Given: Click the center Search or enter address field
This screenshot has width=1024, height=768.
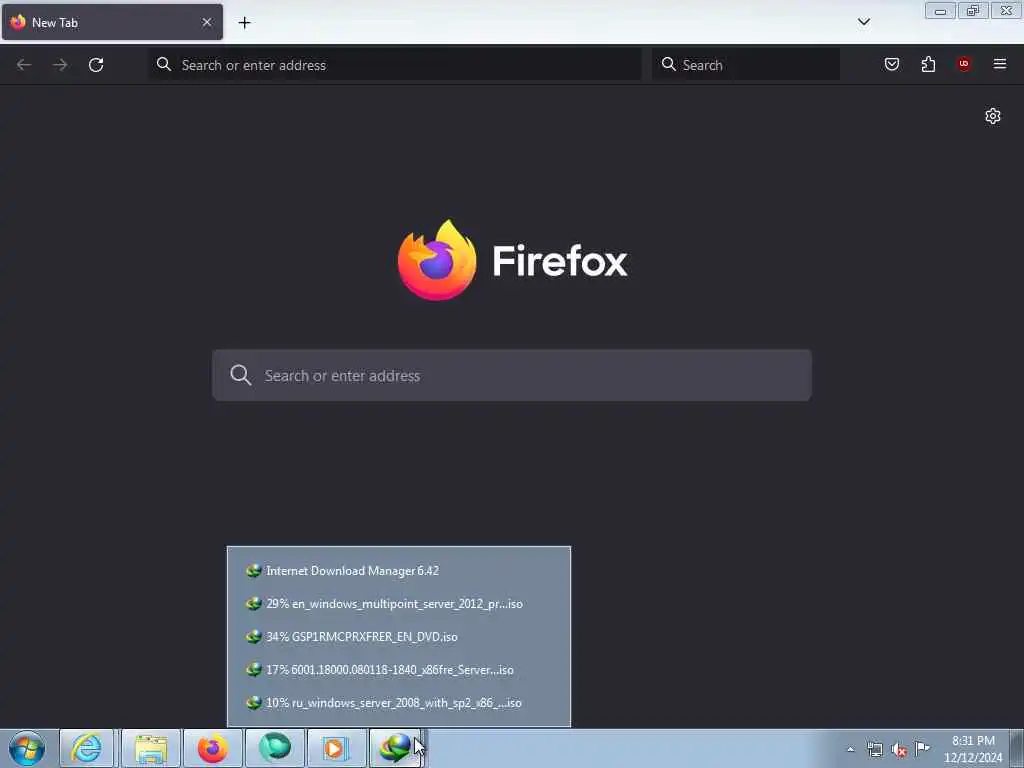Looking at the screenshot, I should point(512,376).
